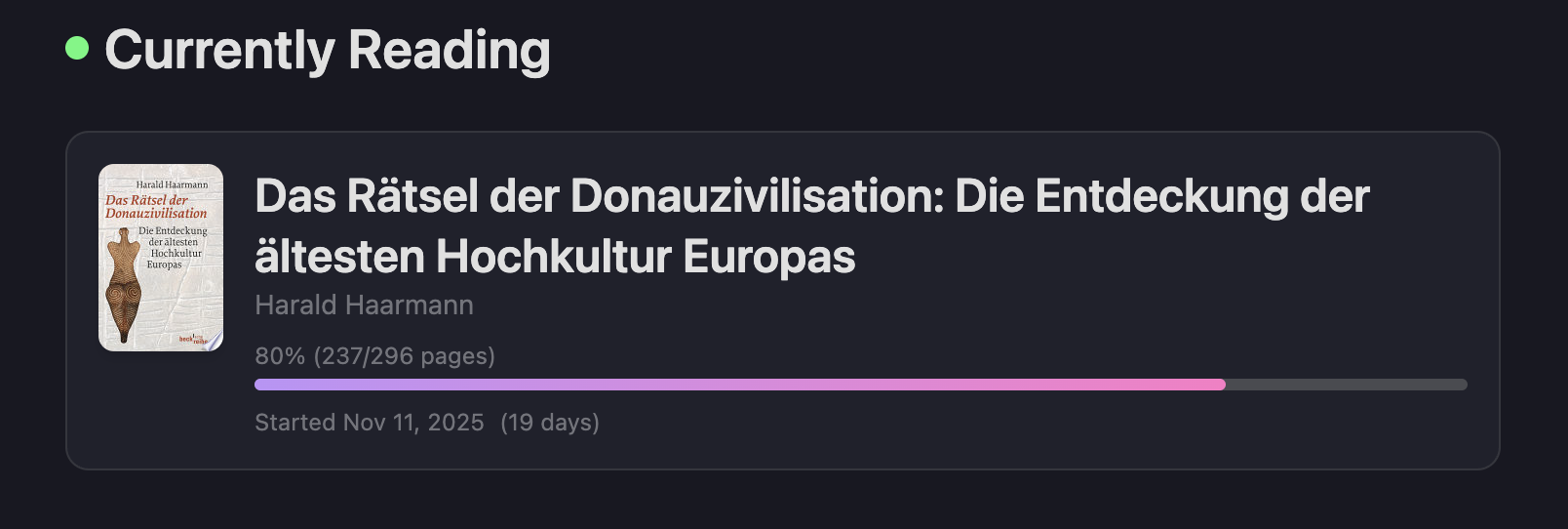Click the figurine illustration on the book cover
Screen dimensions: 1568x529
tap(124, 283)
